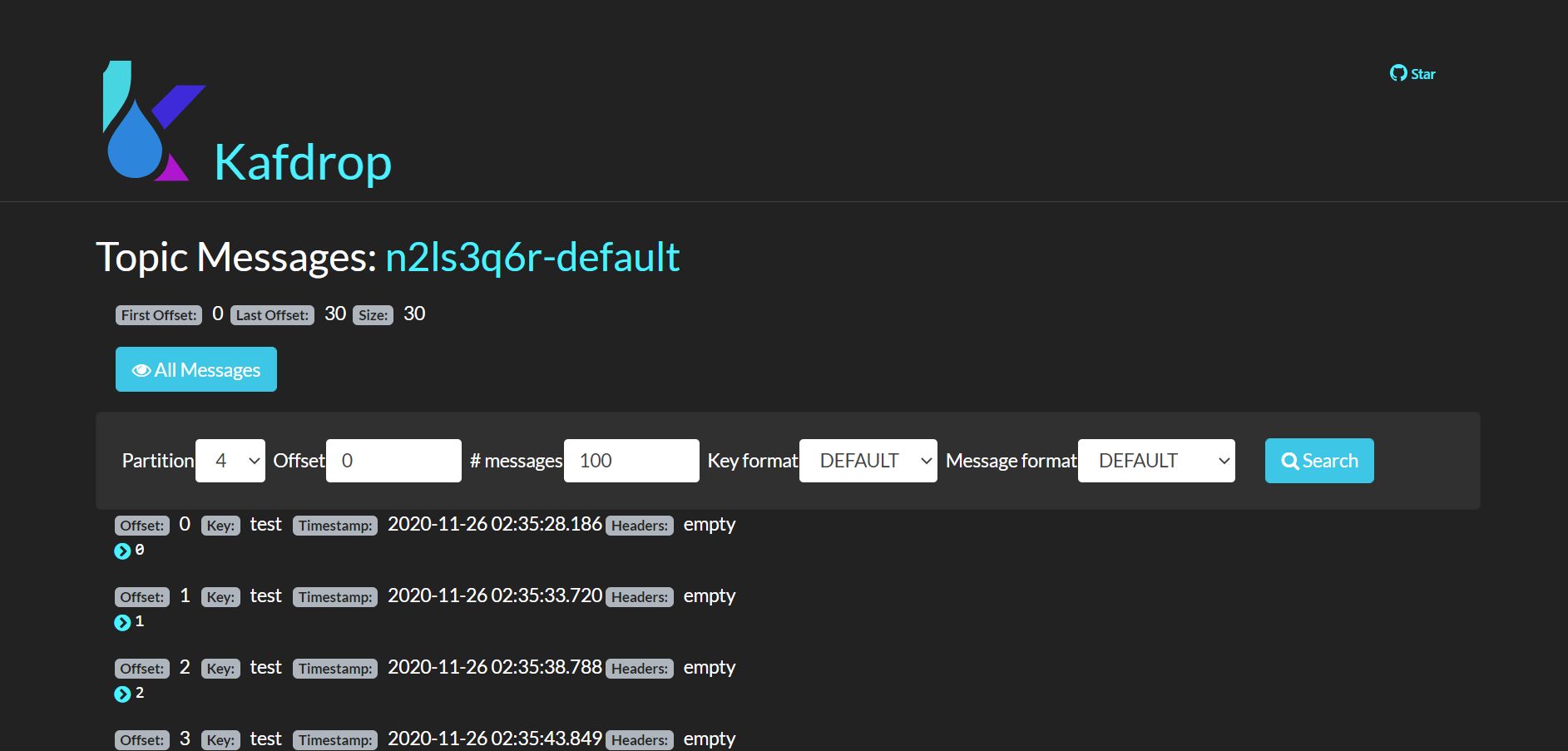The image size is (1568, 751).
Task: Click timestamp 2020-11-26 02:35:33.720
Action: 495,596
